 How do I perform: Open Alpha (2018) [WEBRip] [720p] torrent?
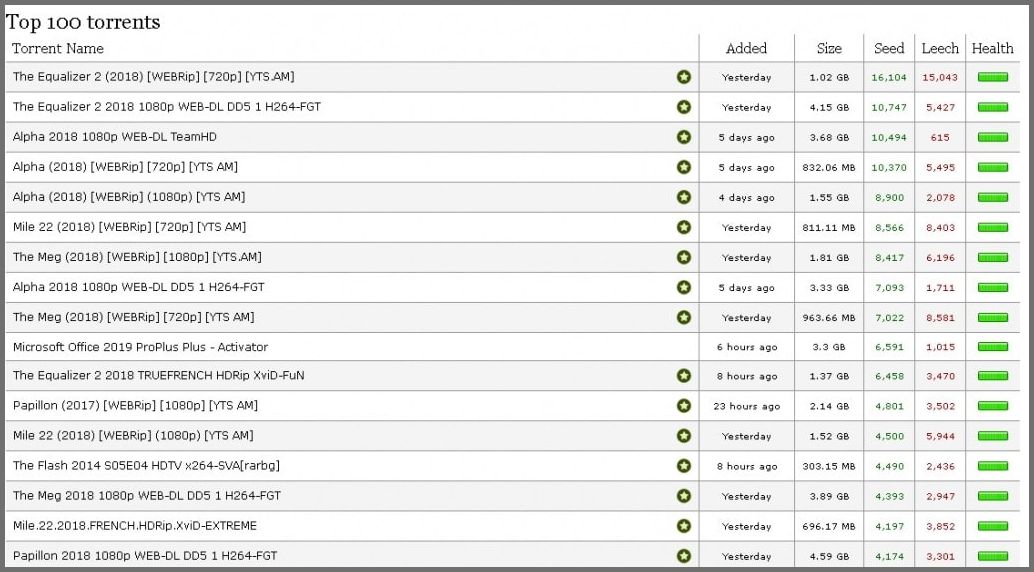point(125,167)
